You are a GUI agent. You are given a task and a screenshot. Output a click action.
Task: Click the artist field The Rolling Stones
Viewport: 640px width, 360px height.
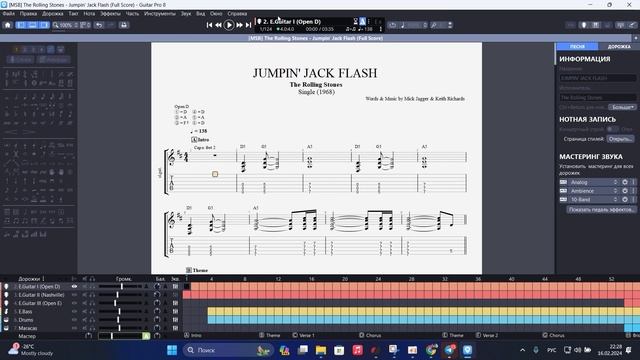[598, 97]
